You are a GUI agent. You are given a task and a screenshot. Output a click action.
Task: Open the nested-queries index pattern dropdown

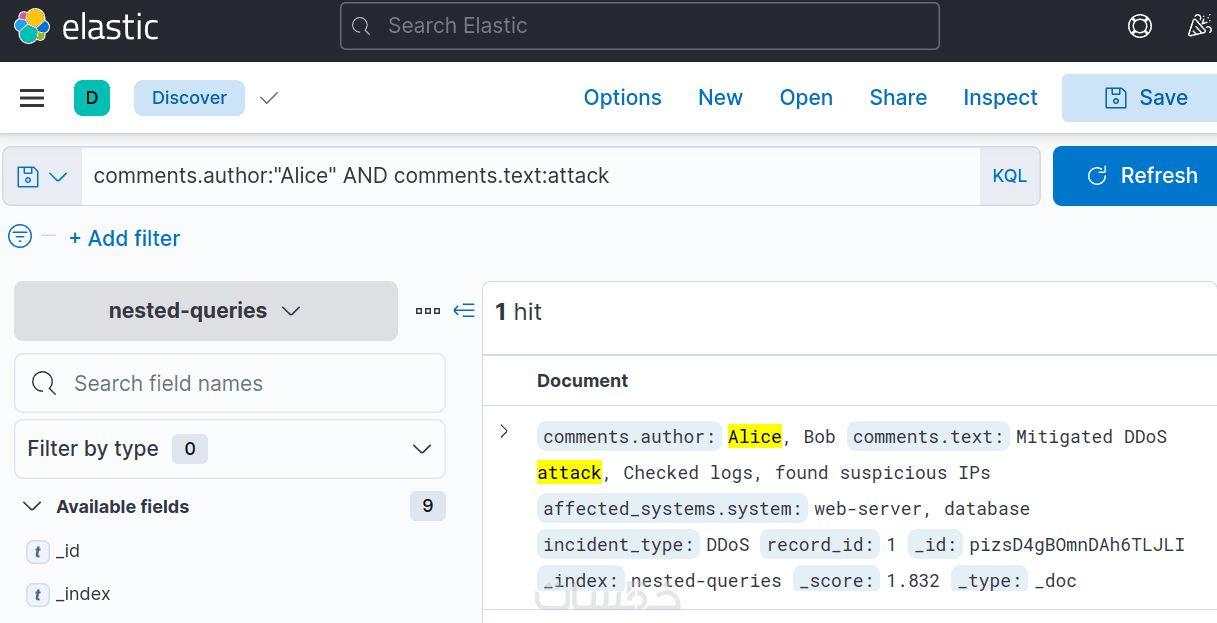205,311
